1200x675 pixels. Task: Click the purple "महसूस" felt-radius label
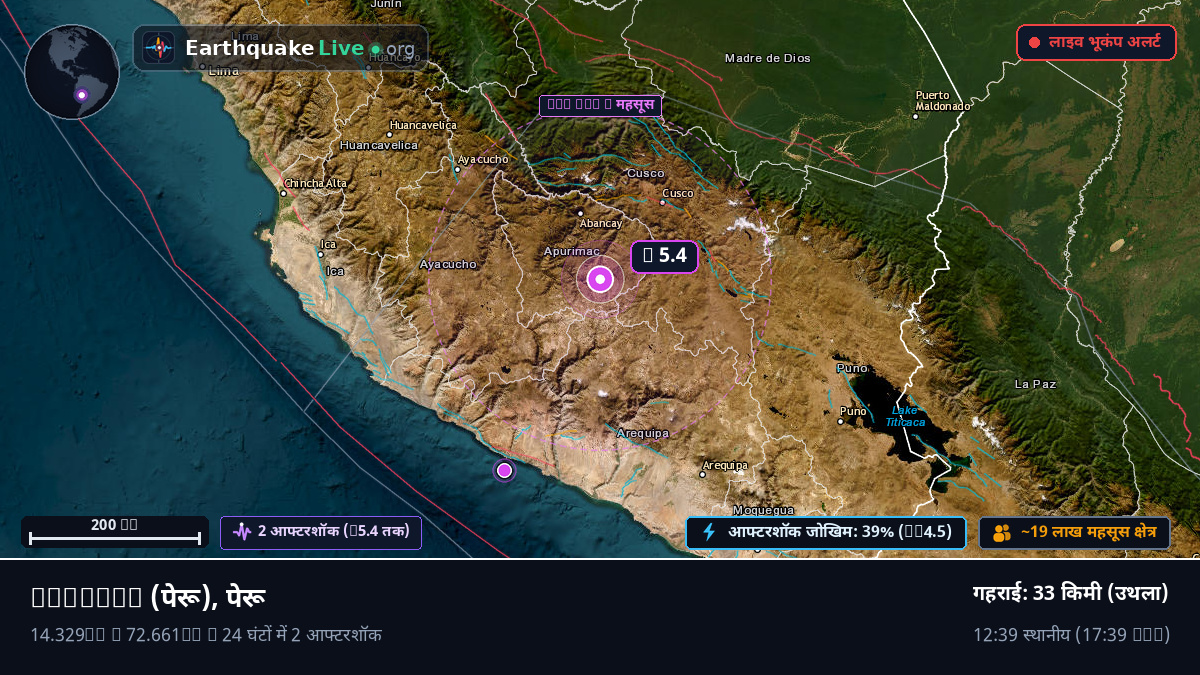pos(600,105)
